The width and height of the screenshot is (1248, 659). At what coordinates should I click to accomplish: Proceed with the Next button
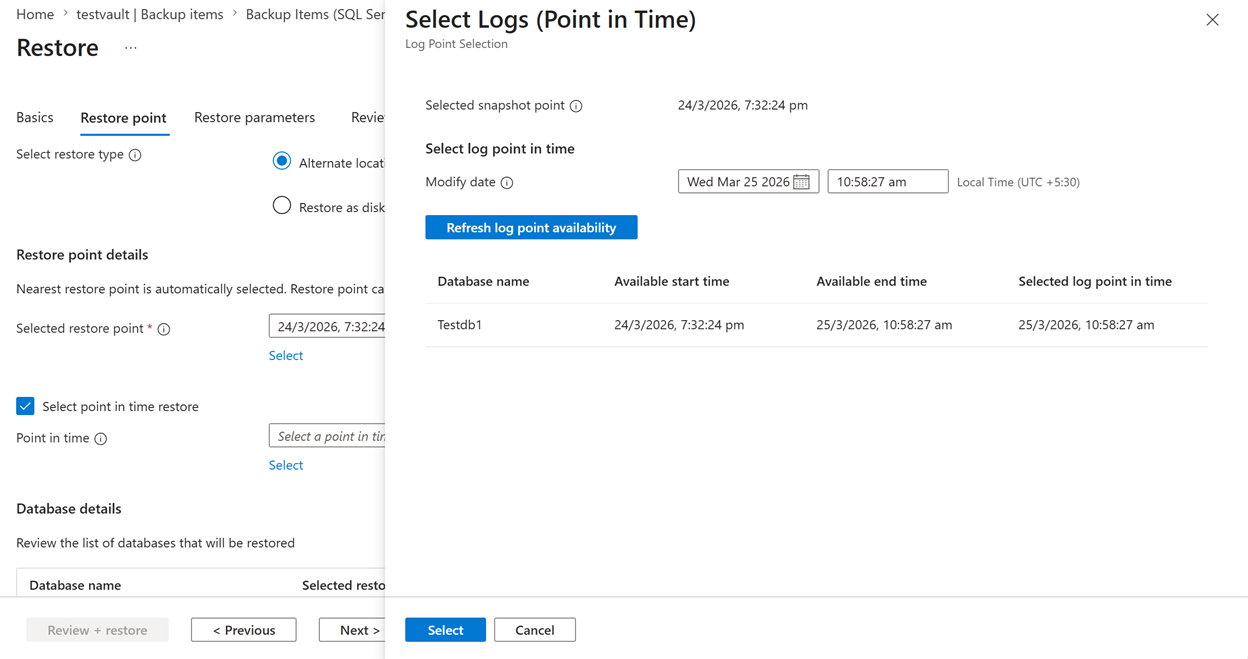(x=353, y=630)
